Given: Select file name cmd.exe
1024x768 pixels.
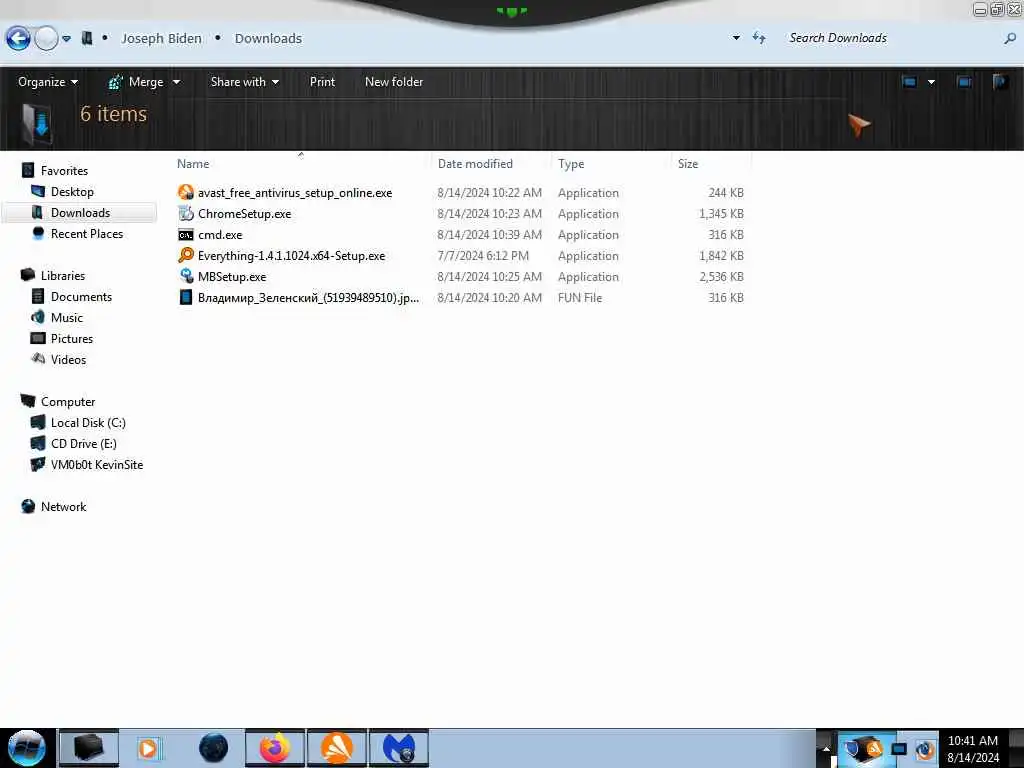Looking at the screenshot, I should tap(220, 234).
